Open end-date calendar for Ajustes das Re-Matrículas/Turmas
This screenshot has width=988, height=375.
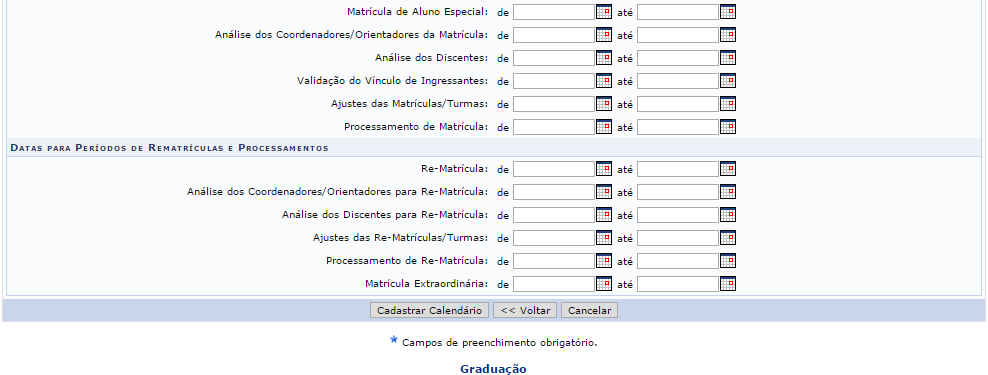pyautogui.click(x=728, y=238)
